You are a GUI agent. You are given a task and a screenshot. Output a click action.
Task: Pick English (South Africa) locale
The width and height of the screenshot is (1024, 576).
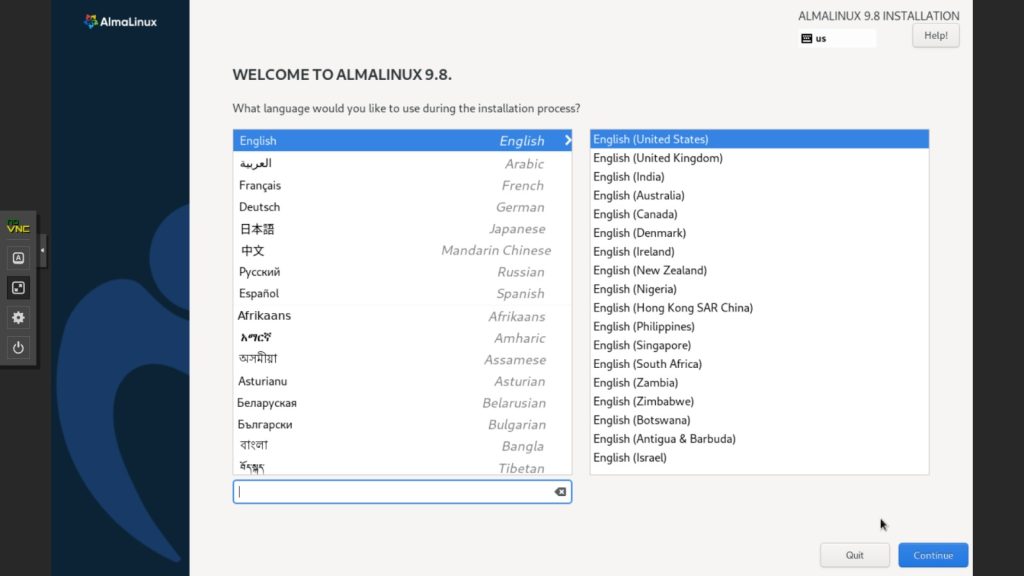point(759,364)
